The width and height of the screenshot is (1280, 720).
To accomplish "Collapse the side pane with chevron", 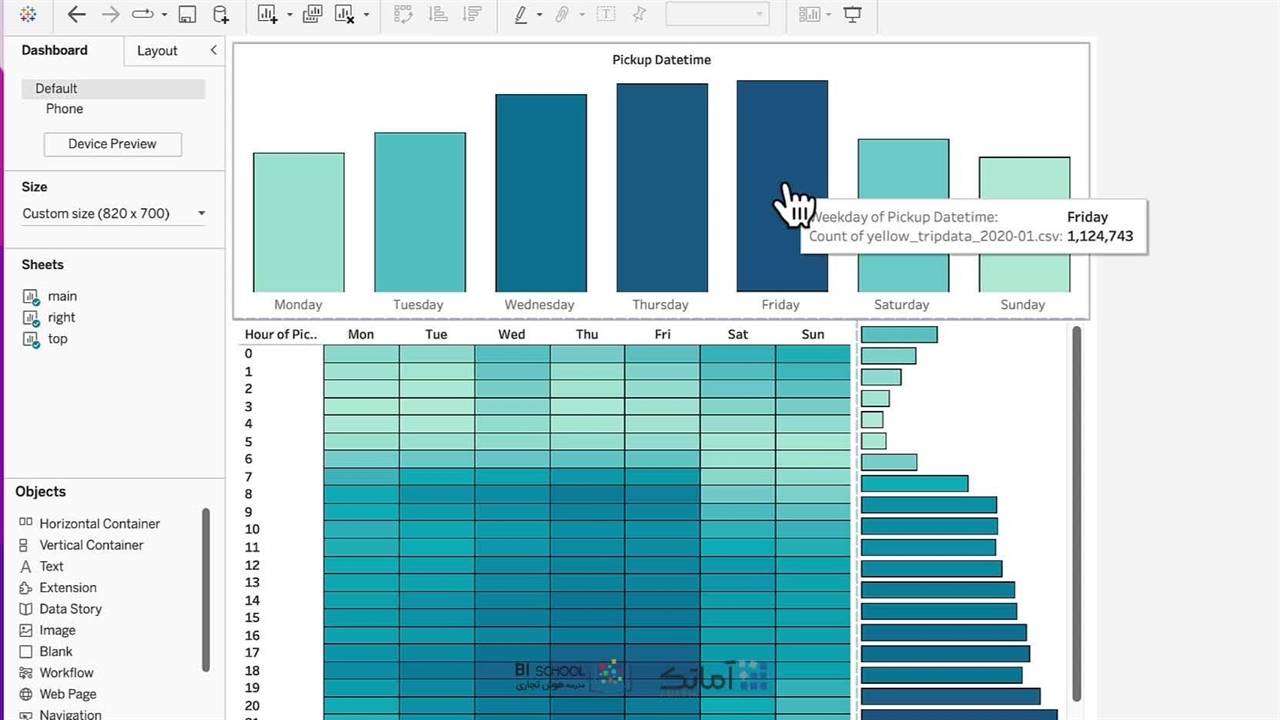I will (x=213, y=50).
